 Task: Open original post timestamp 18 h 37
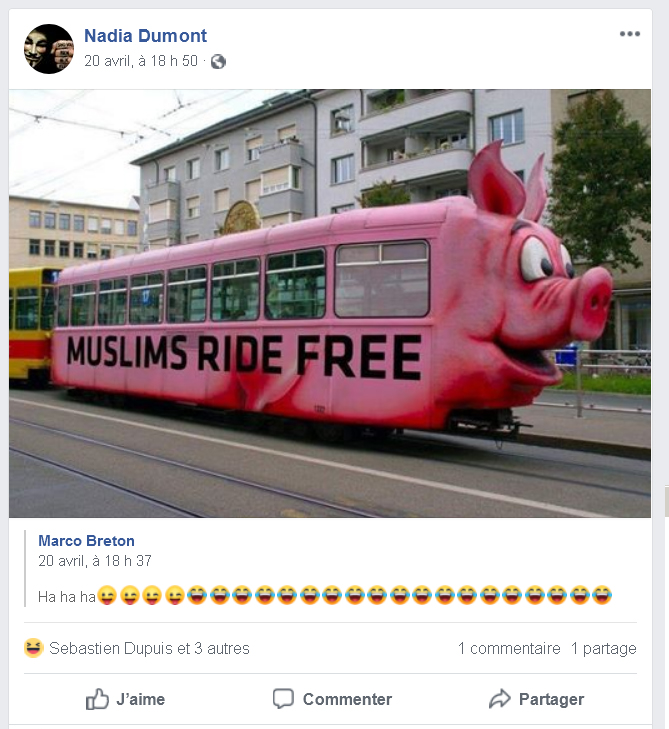95,561
